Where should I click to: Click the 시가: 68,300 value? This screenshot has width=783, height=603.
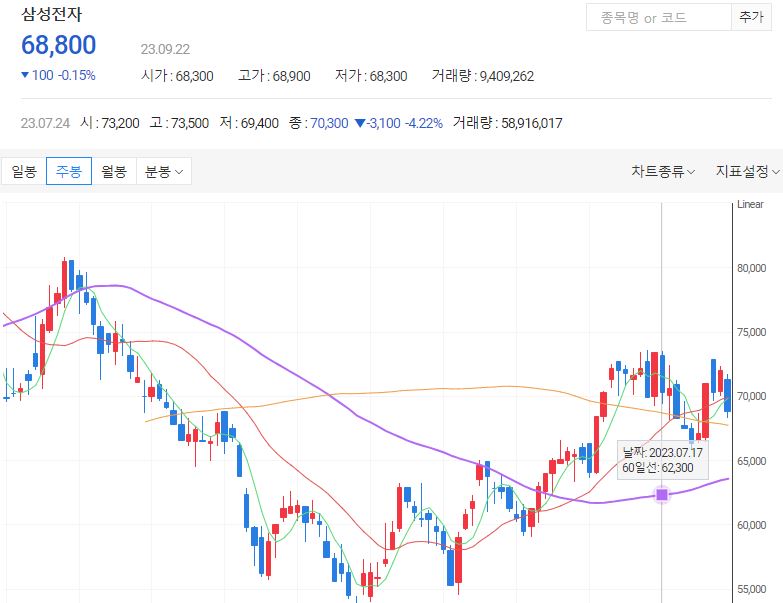(x=177, y=76)
